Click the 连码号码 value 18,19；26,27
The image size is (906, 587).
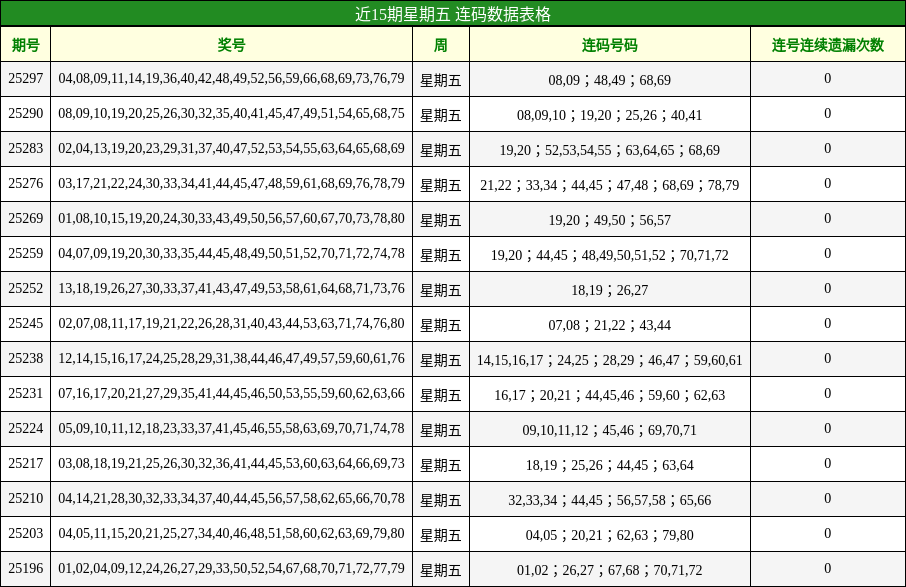coord(610,289)
